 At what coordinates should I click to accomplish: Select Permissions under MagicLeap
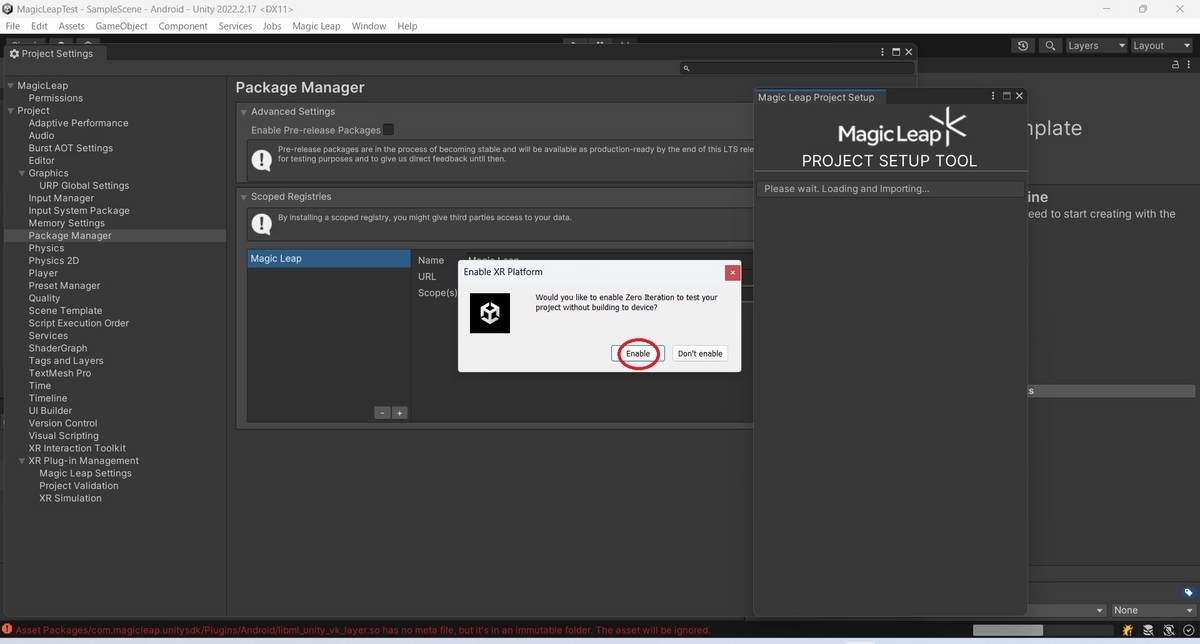56,98
